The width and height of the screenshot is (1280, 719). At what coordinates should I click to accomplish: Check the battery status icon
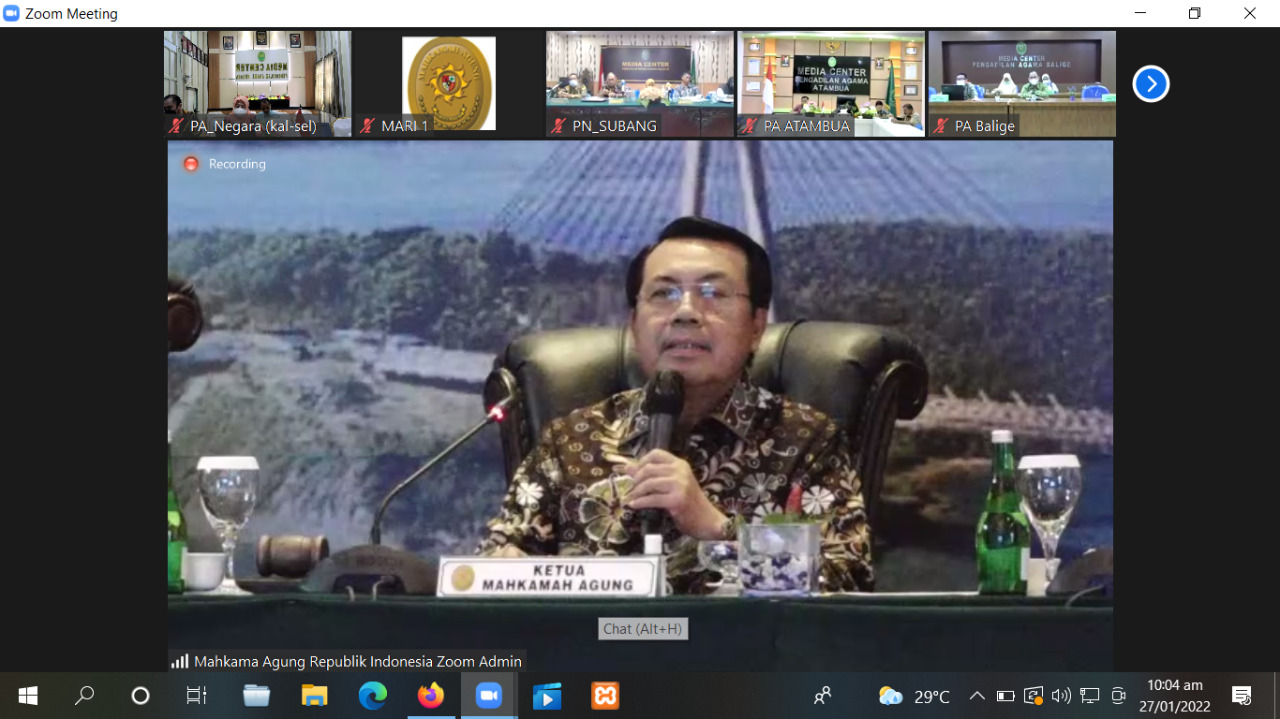[1006, 696]
